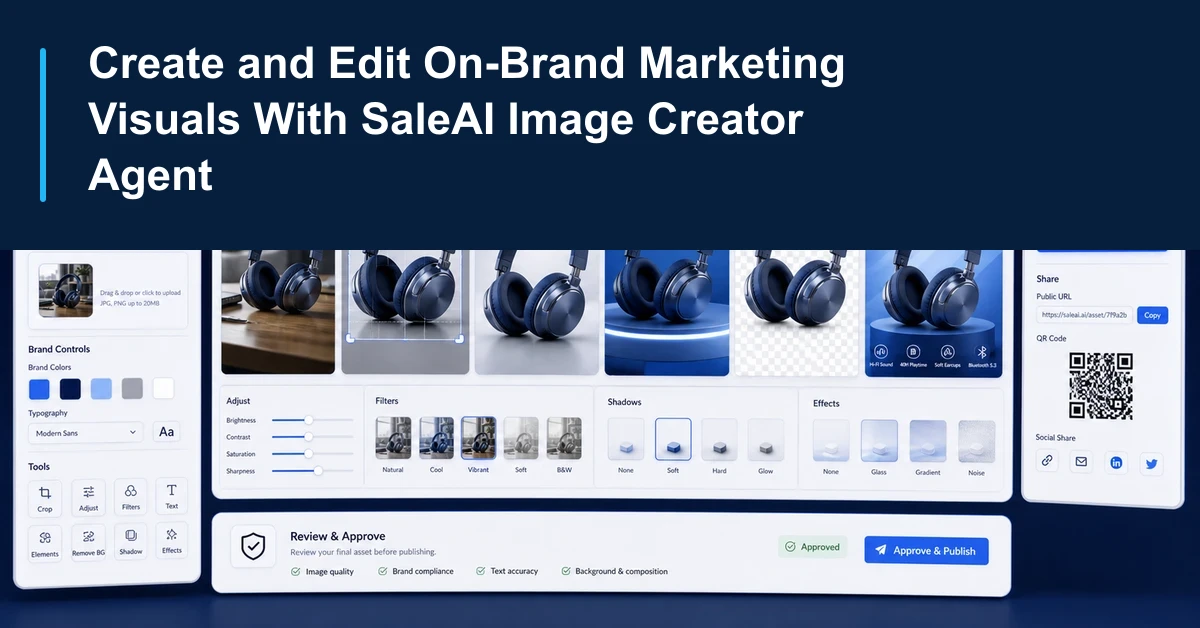Open the Modern Sans typography dropdown

pyautogui.click(x=86, y=433)
